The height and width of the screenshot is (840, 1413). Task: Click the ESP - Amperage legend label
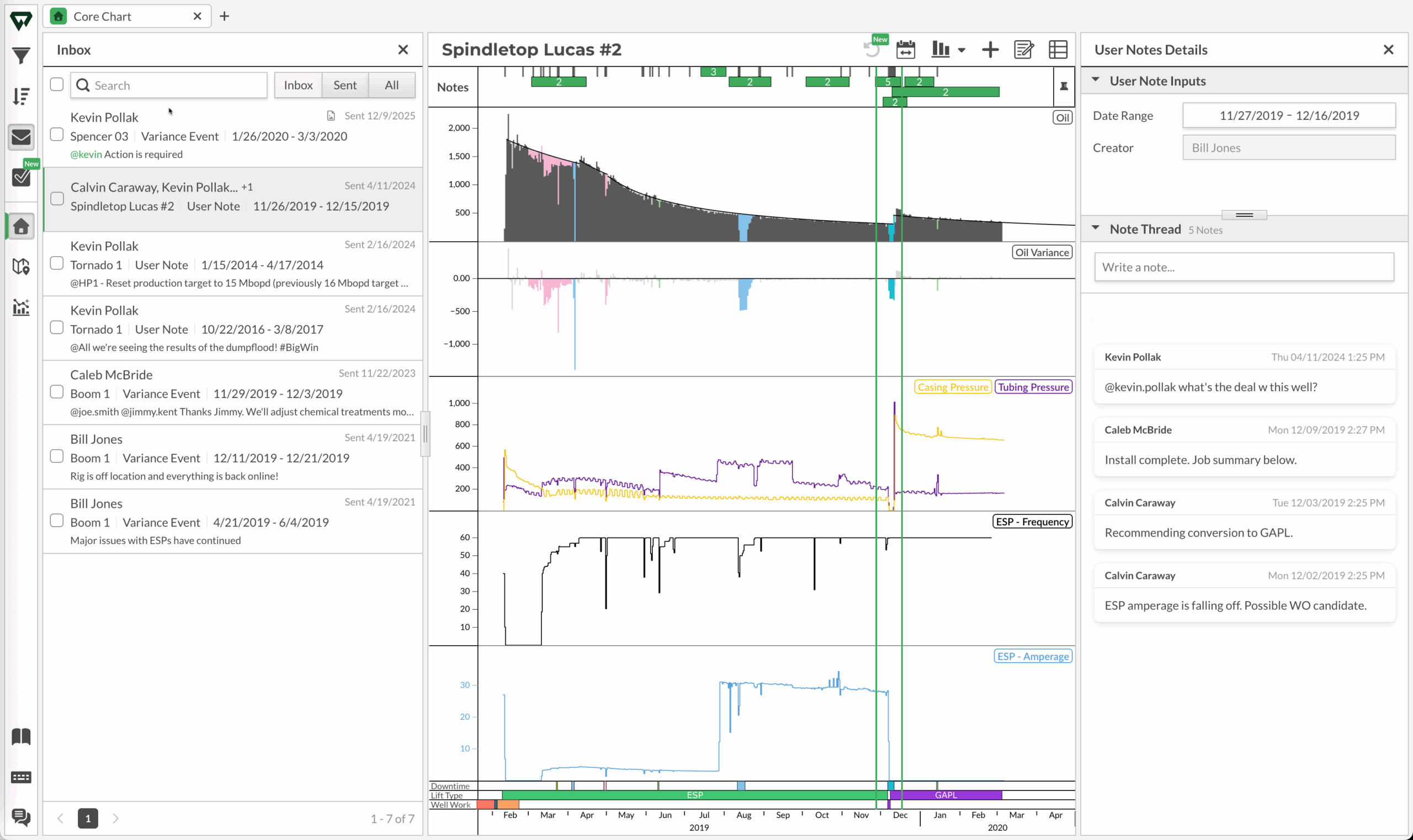click(1033, 656)
